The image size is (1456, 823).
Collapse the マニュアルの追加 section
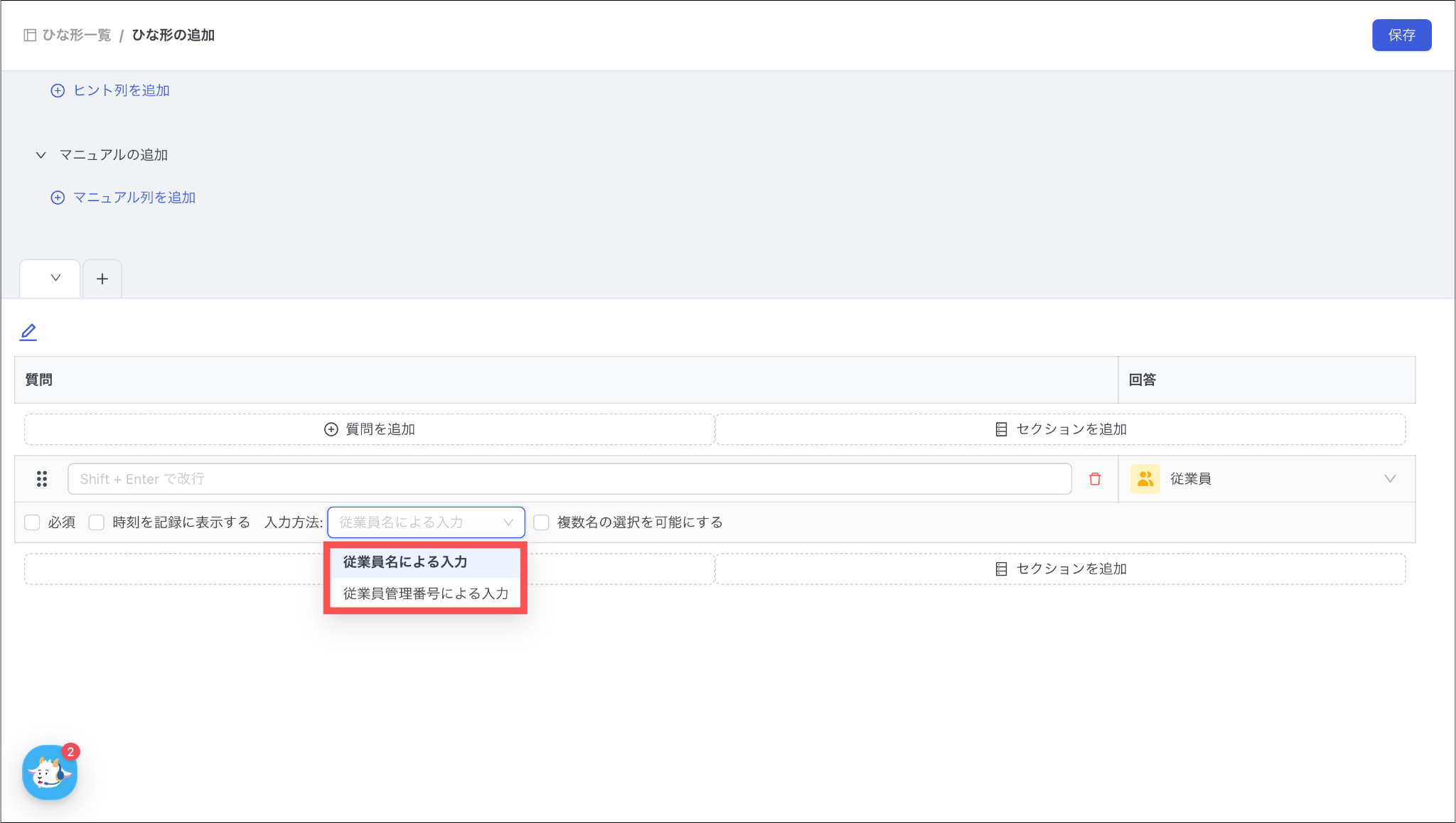pyautogui.click(x=41, y=155)
